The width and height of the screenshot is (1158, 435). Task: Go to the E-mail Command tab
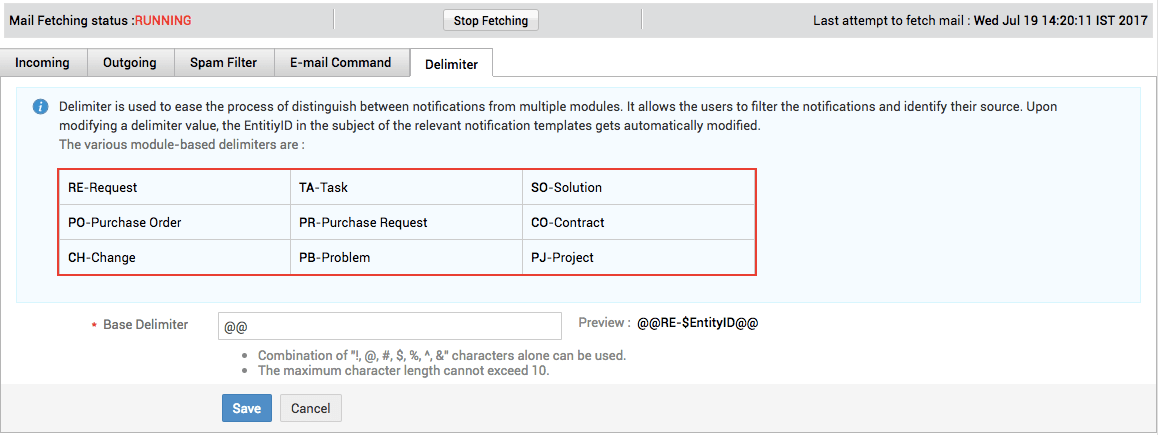[341, 63]
